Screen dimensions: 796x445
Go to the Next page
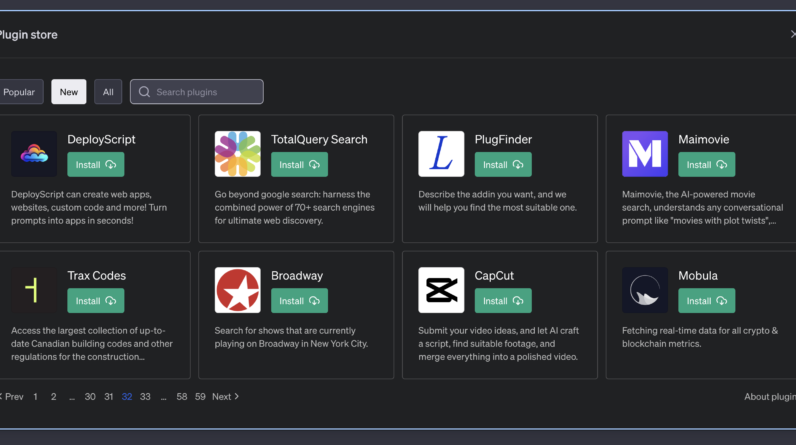225,397
